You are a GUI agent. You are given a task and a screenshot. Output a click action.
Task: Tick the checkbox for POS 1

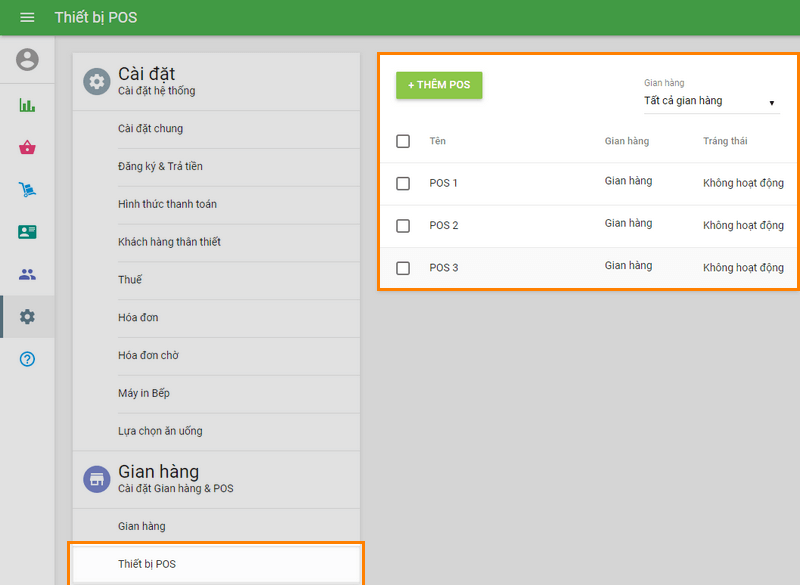[x=403, y=184]
